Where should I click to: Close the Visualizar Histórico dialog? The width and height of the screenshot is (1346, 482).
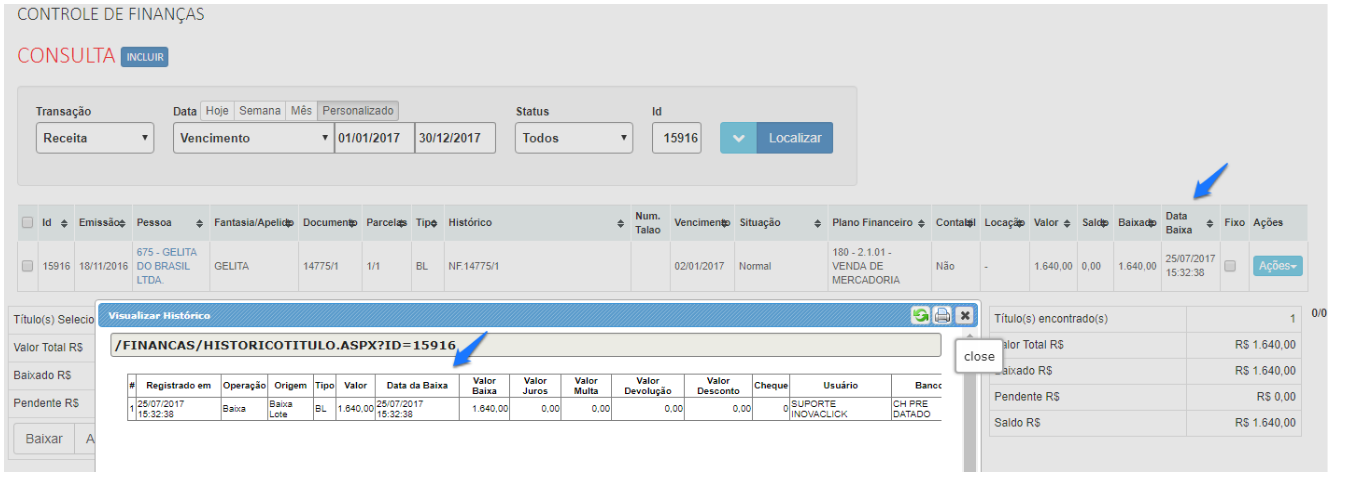pos(964,315)
